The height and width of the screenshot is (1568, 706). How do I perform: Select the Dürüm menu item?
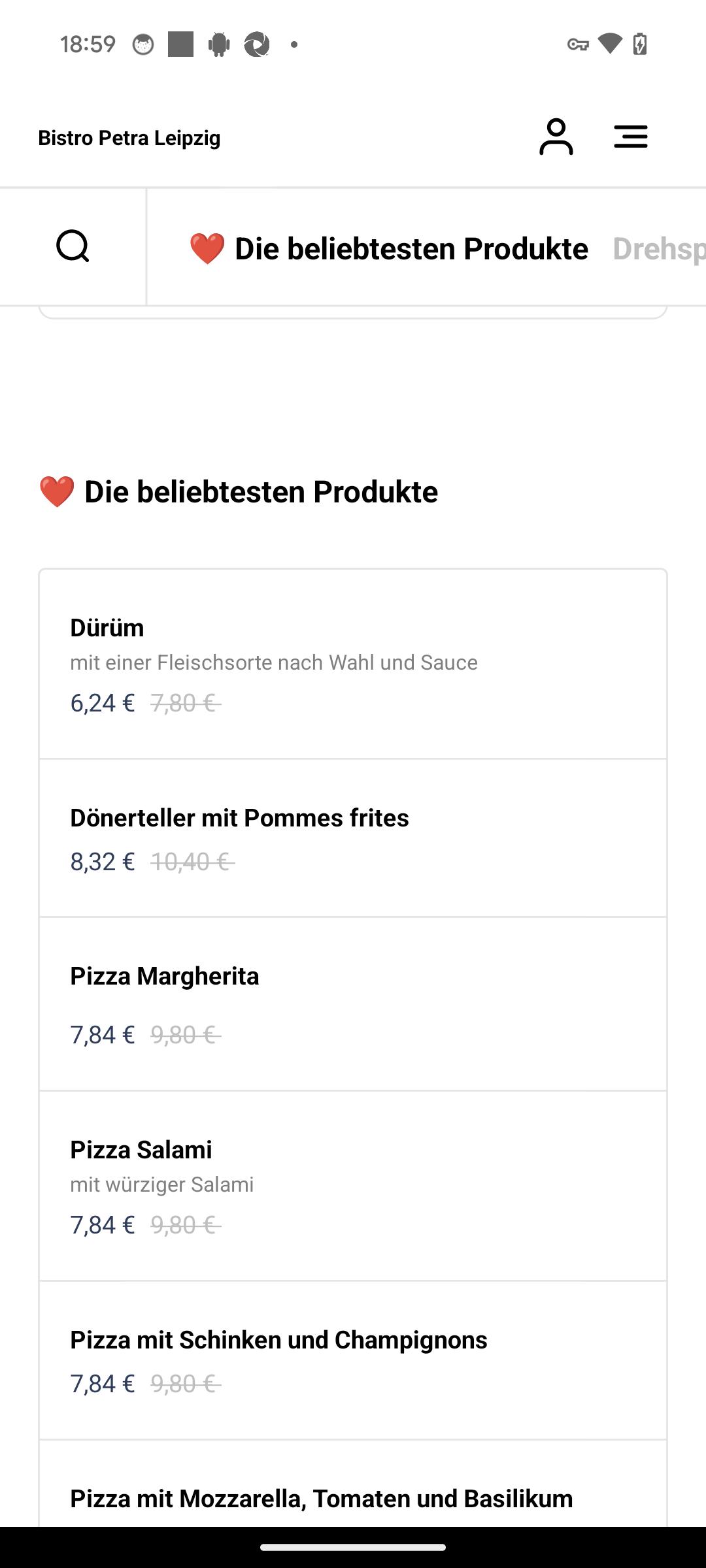353,664
